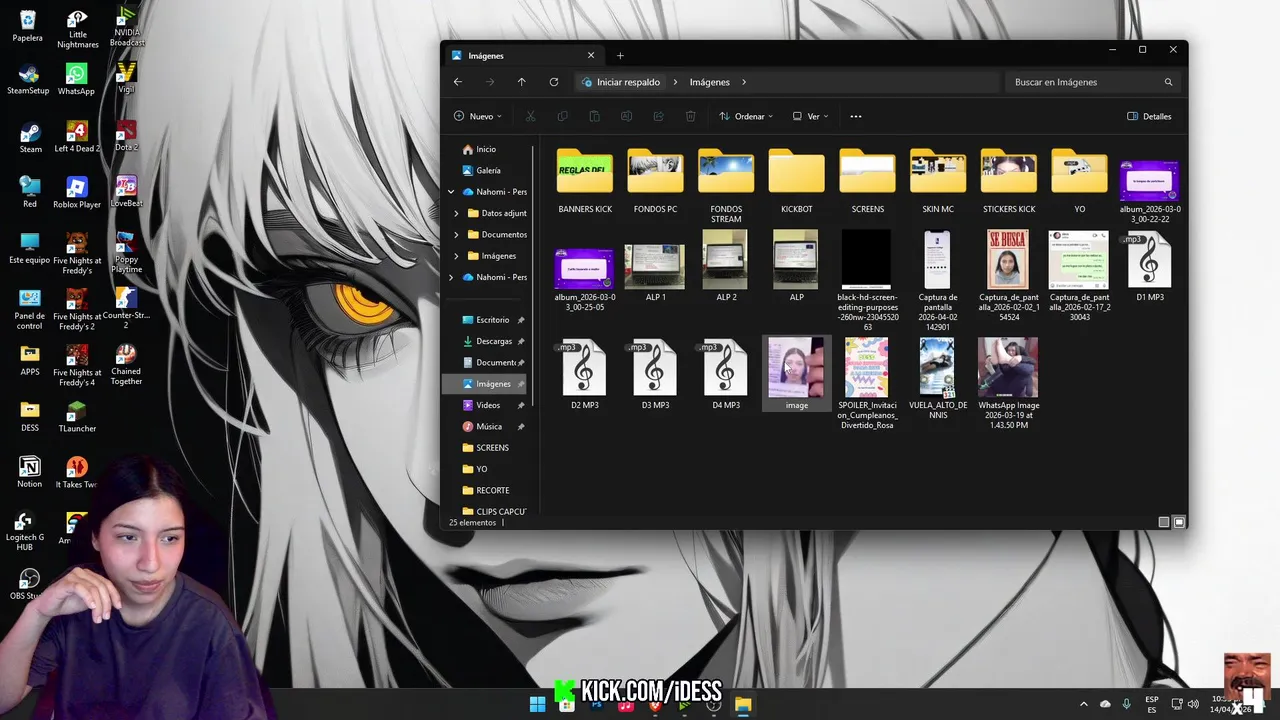Navigate up one folder level
Viewport: 1280px width, 720px height.
521,82
